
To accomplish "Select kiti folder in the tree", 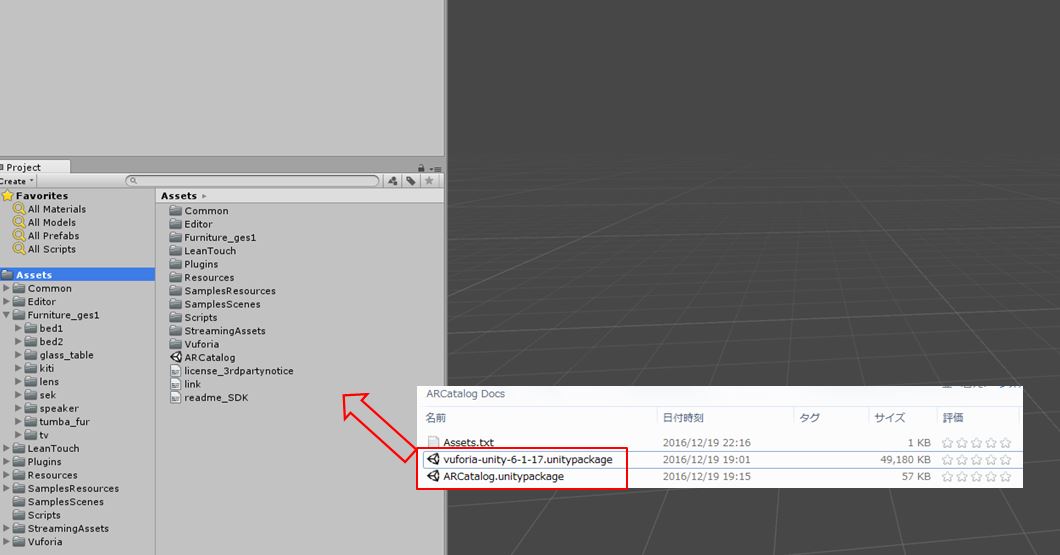I will (x=40, y=368).
